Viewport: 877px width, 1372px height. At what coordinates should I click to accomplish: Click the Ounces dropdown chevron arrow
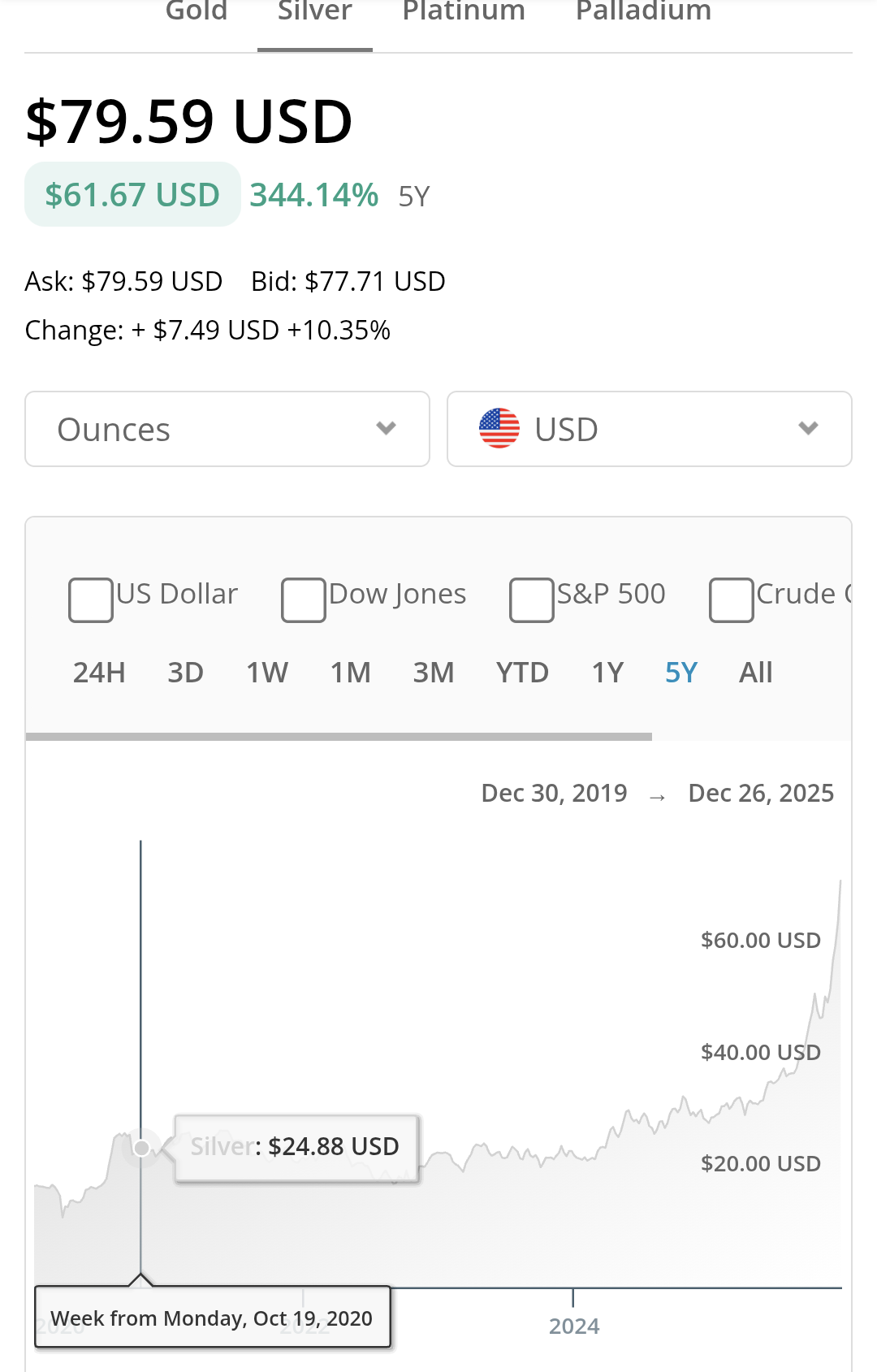pyautogui.click(x=387, y=428)
